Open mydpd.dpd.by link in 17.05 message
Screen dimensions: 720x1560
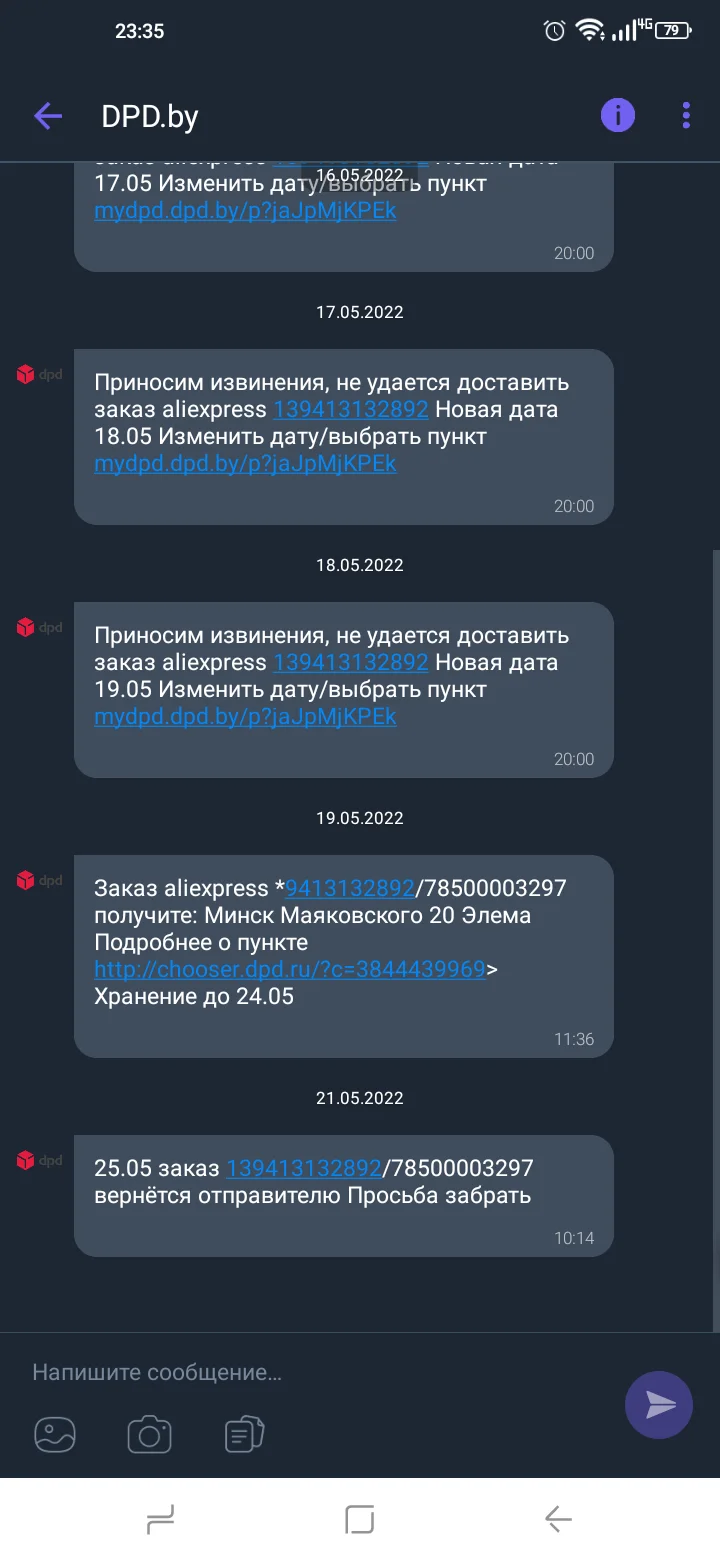[x=245, y=464]
